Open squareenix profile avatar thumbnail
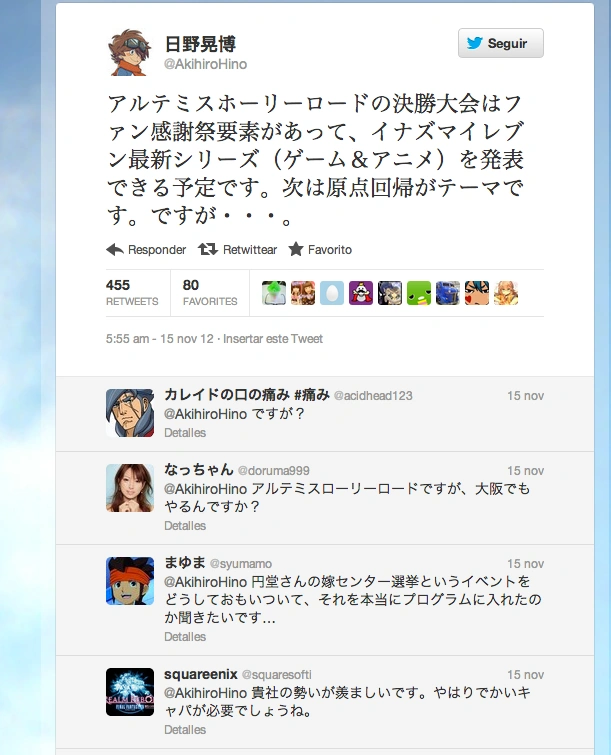The image size is (611, 755). tap(130, 692)
